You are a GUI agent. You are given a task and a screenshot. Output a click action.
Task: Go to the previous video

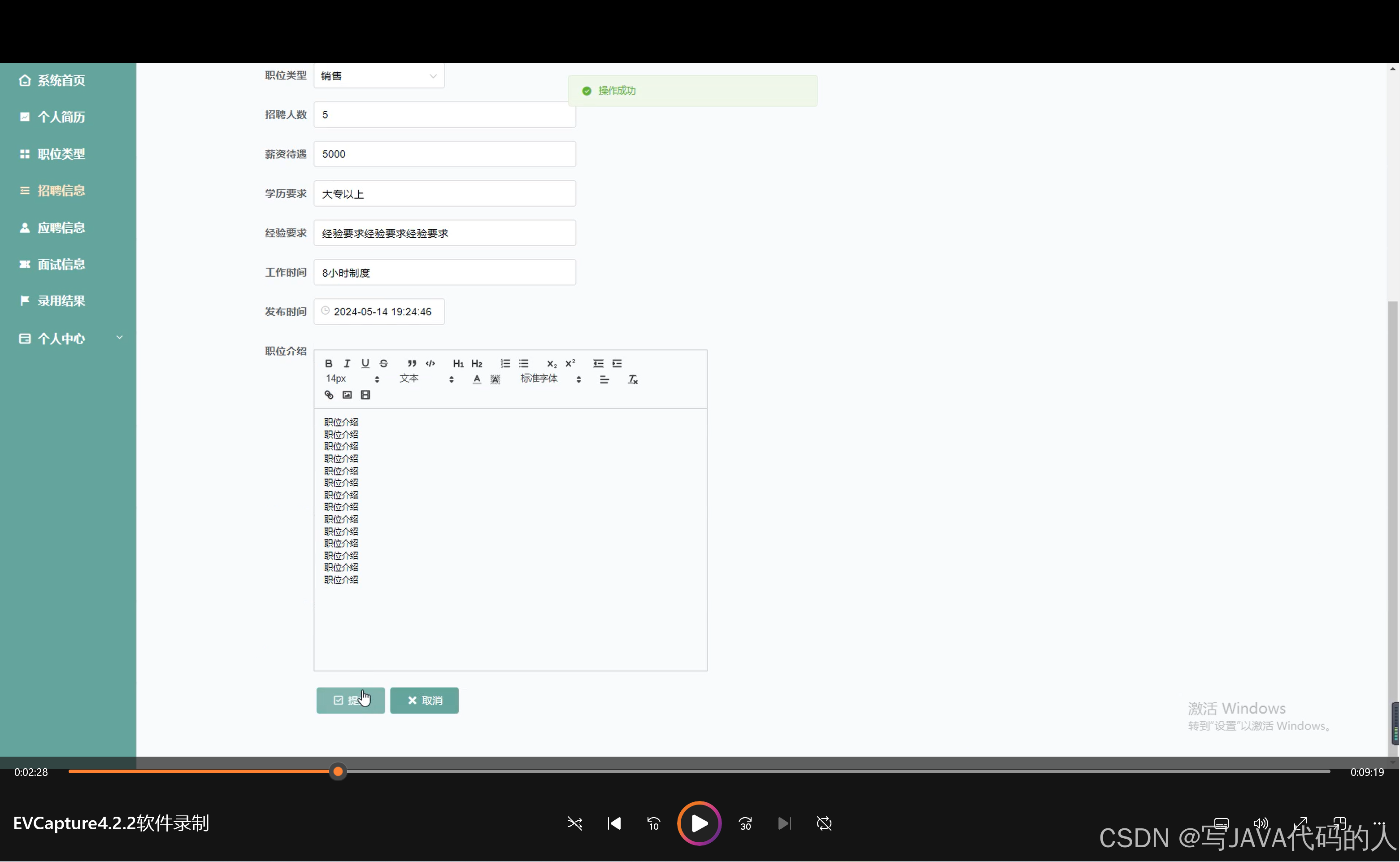click(x=614, y=823)
